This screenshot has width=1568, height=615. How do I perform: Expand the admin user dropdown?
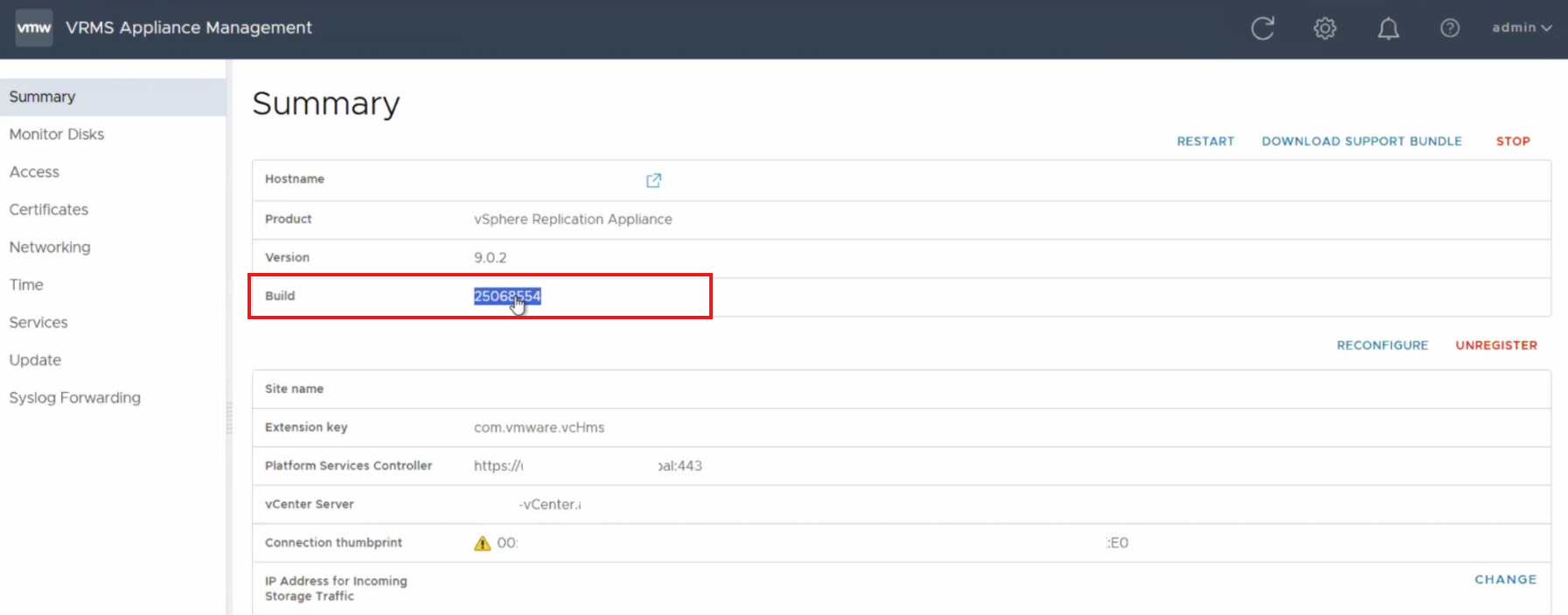[x=1521, y=28]
